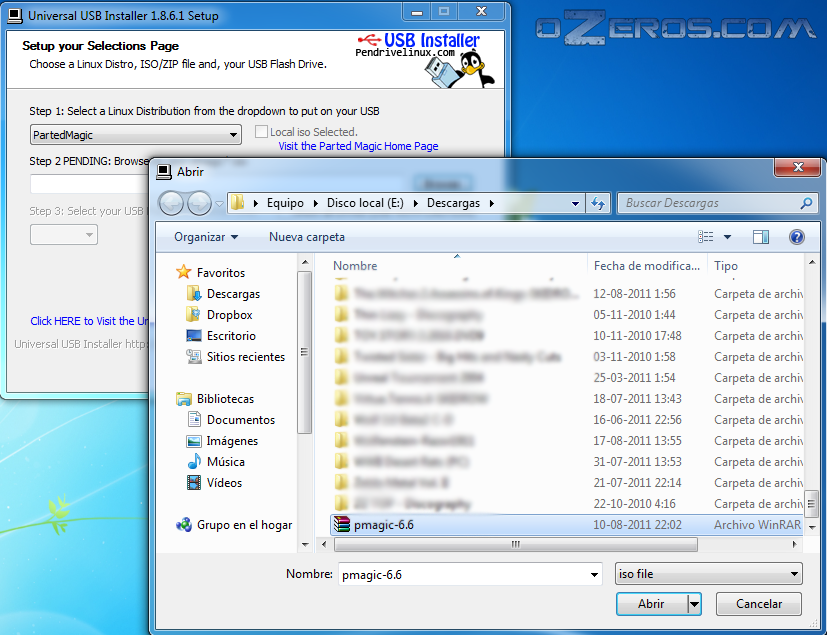Screen dimensions: 827x635
Task: Select the pmagic-6.6 WinRAR archive file
Action: click(x=566, y=525)
